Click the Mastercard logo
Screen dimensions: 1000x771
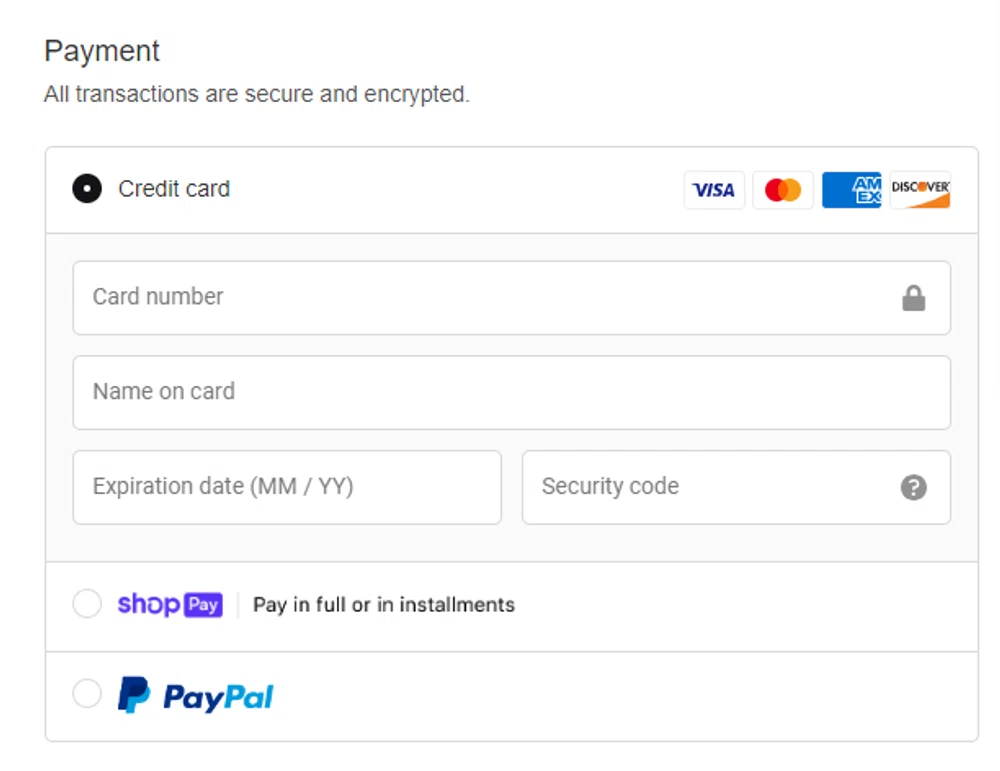(x=783, y=190)
